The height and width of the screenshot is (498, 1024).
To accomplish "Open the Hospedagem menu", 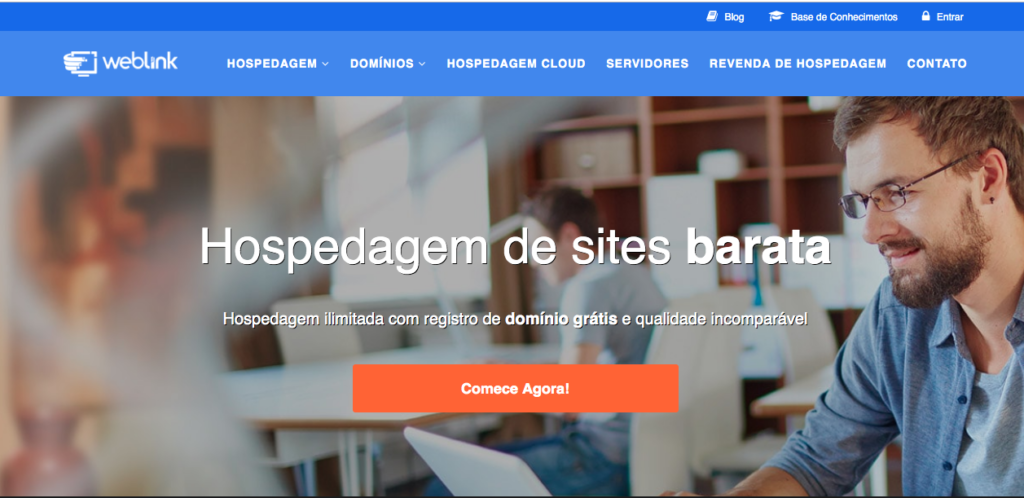I will tap(272, 64).
